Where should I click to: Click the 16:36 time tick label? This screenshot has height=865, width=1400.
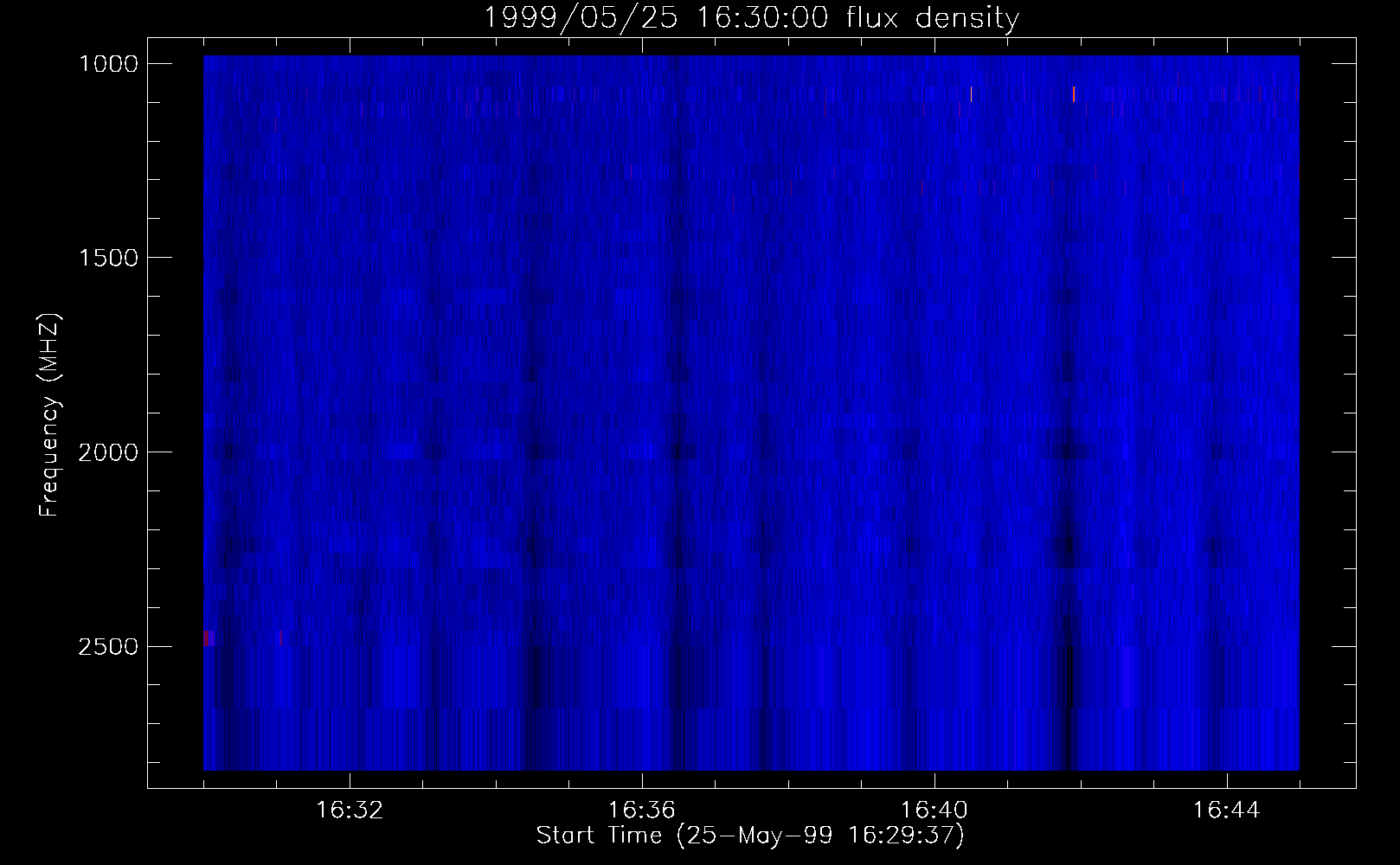pos(642,811)
